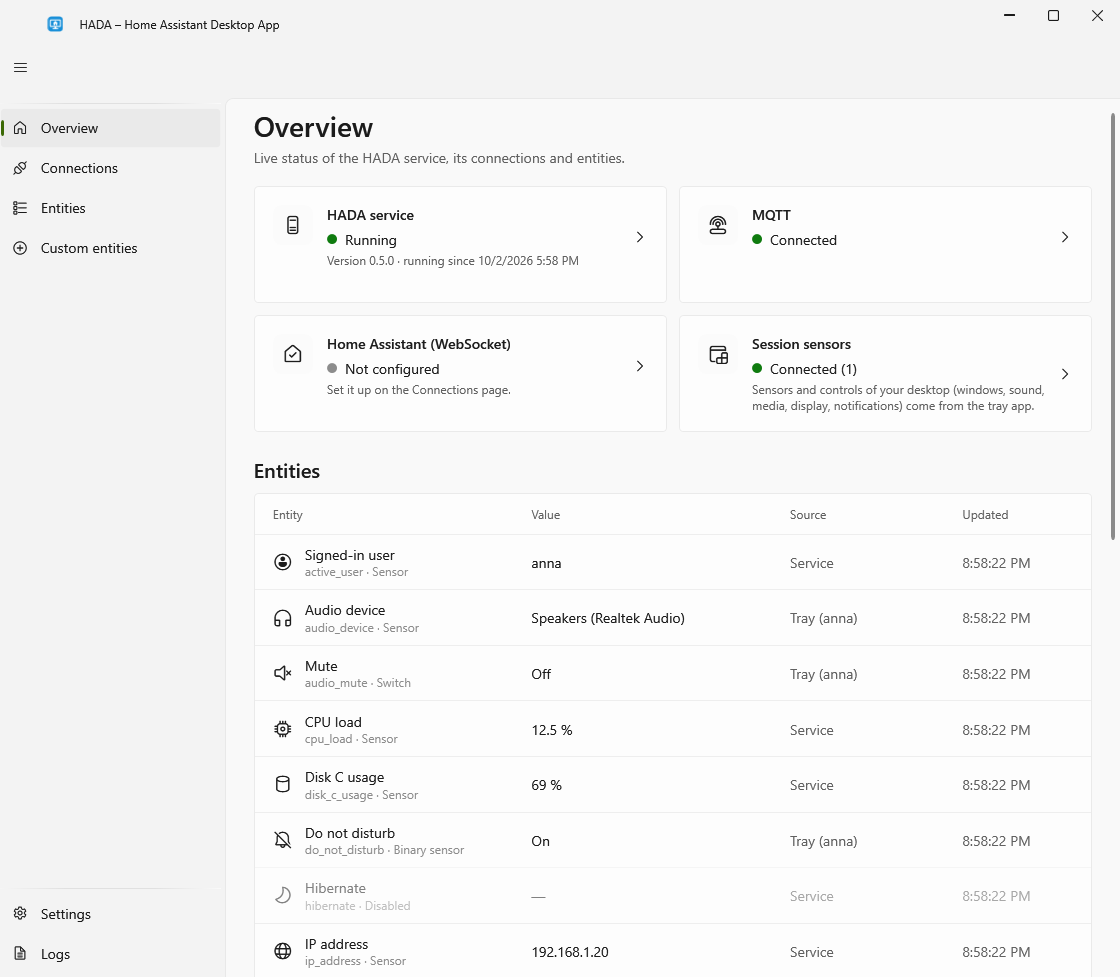Open Logs from sidebar
Image resolution: width=1120 pixels, height=977 pixels.
coord(111,953)
